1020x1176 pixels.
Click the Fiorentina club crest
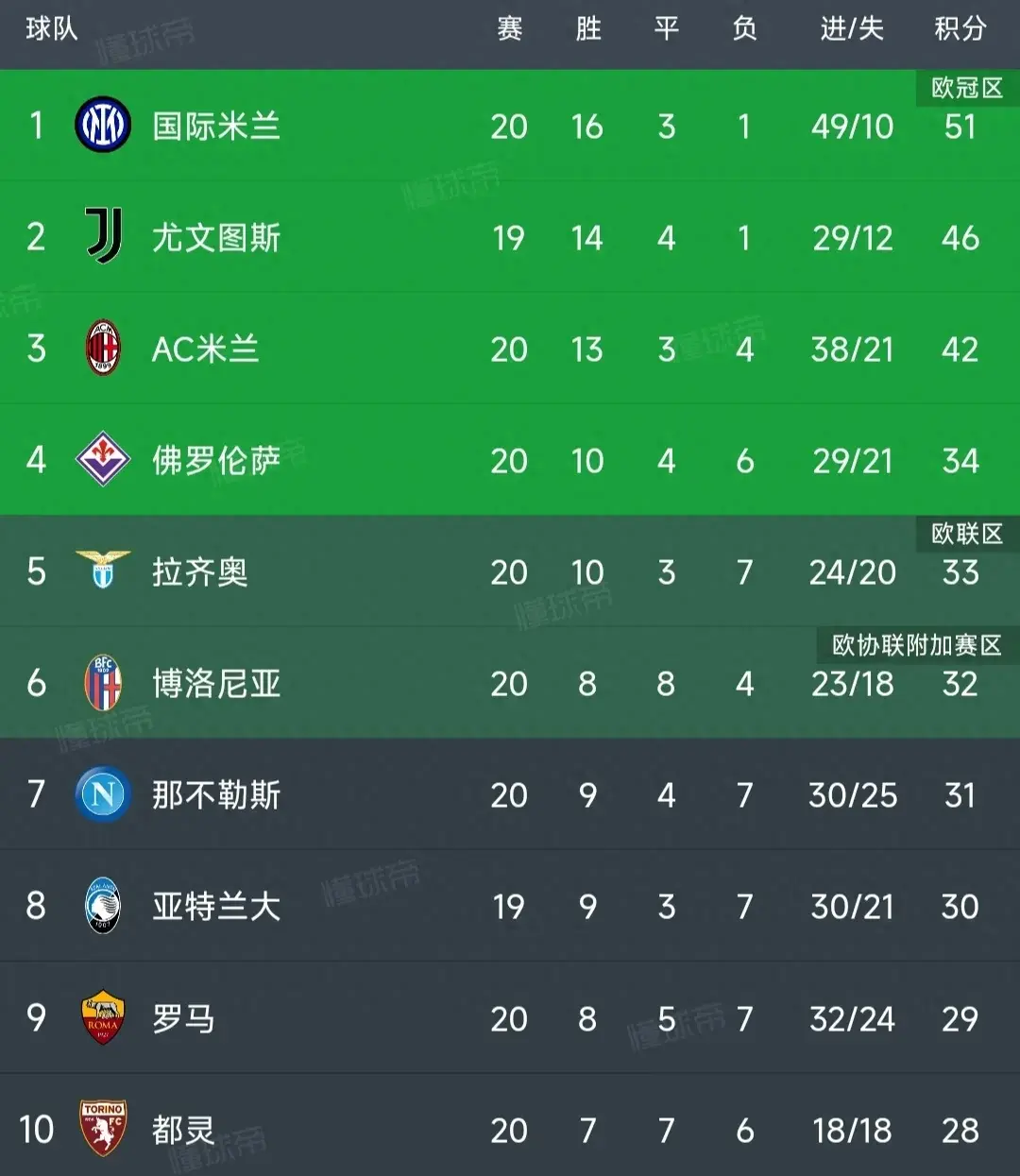click(101, 460)
